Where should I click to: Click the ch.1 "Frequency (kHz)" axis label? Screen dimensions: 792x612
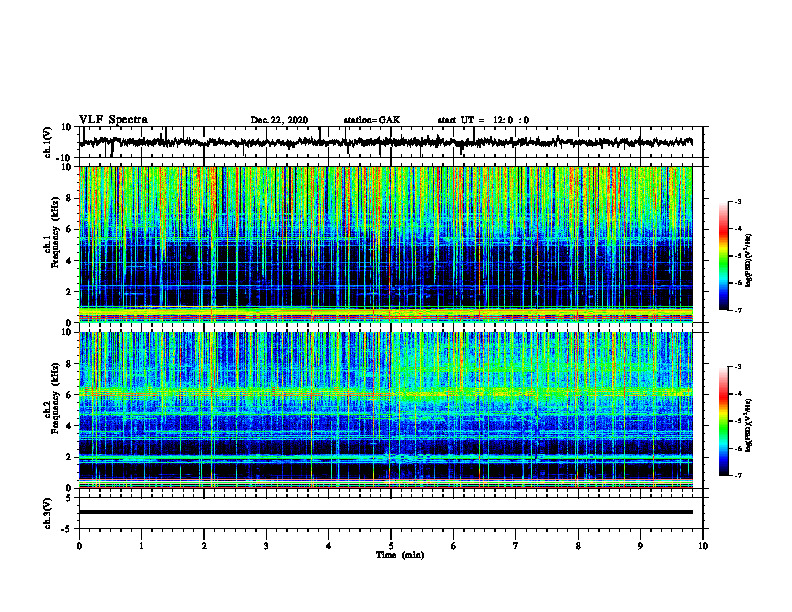click(55, 233)
